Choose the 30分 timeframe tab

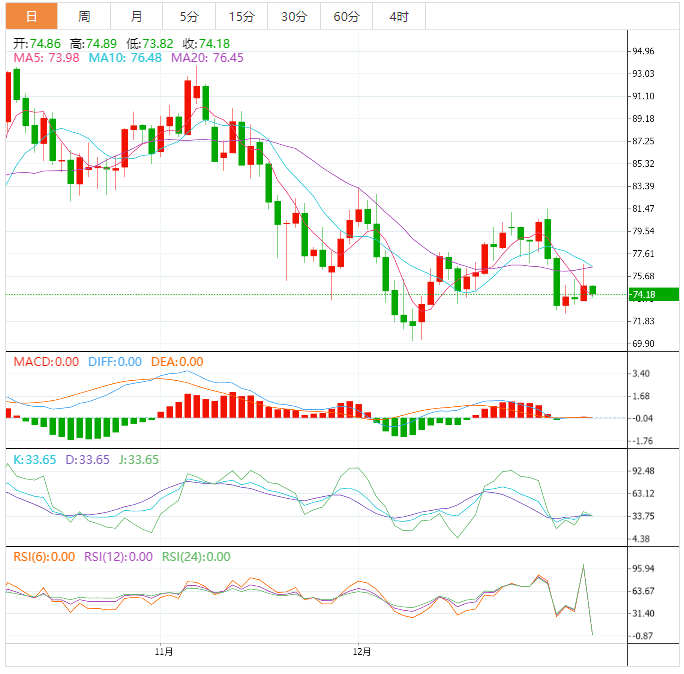tap(294, 16)
